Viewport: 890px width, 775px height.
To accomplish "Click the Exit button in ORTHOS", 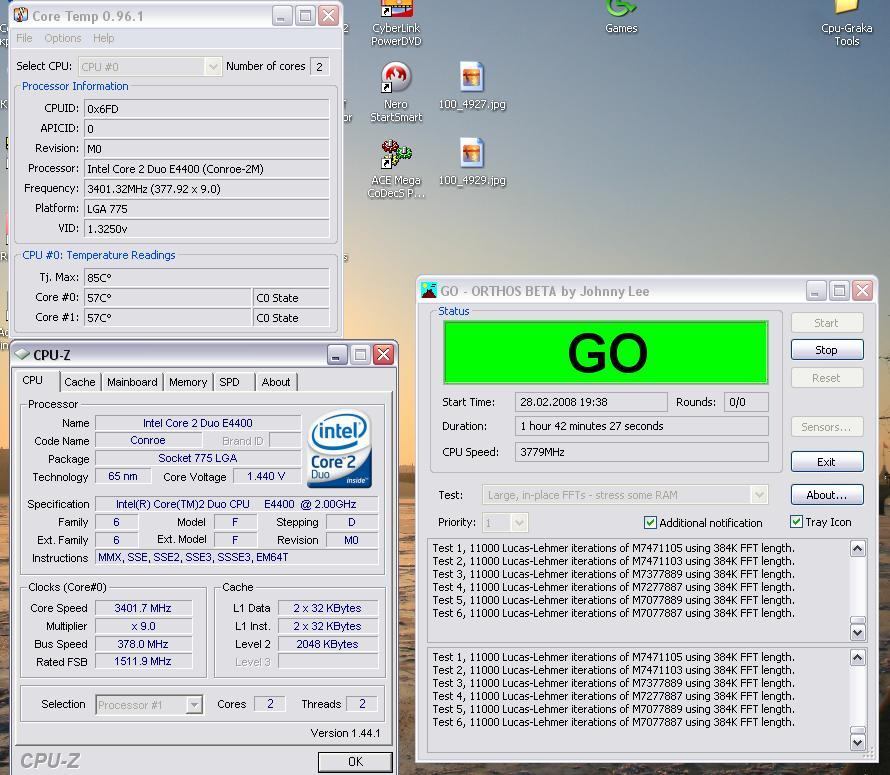I will [827, 462].
